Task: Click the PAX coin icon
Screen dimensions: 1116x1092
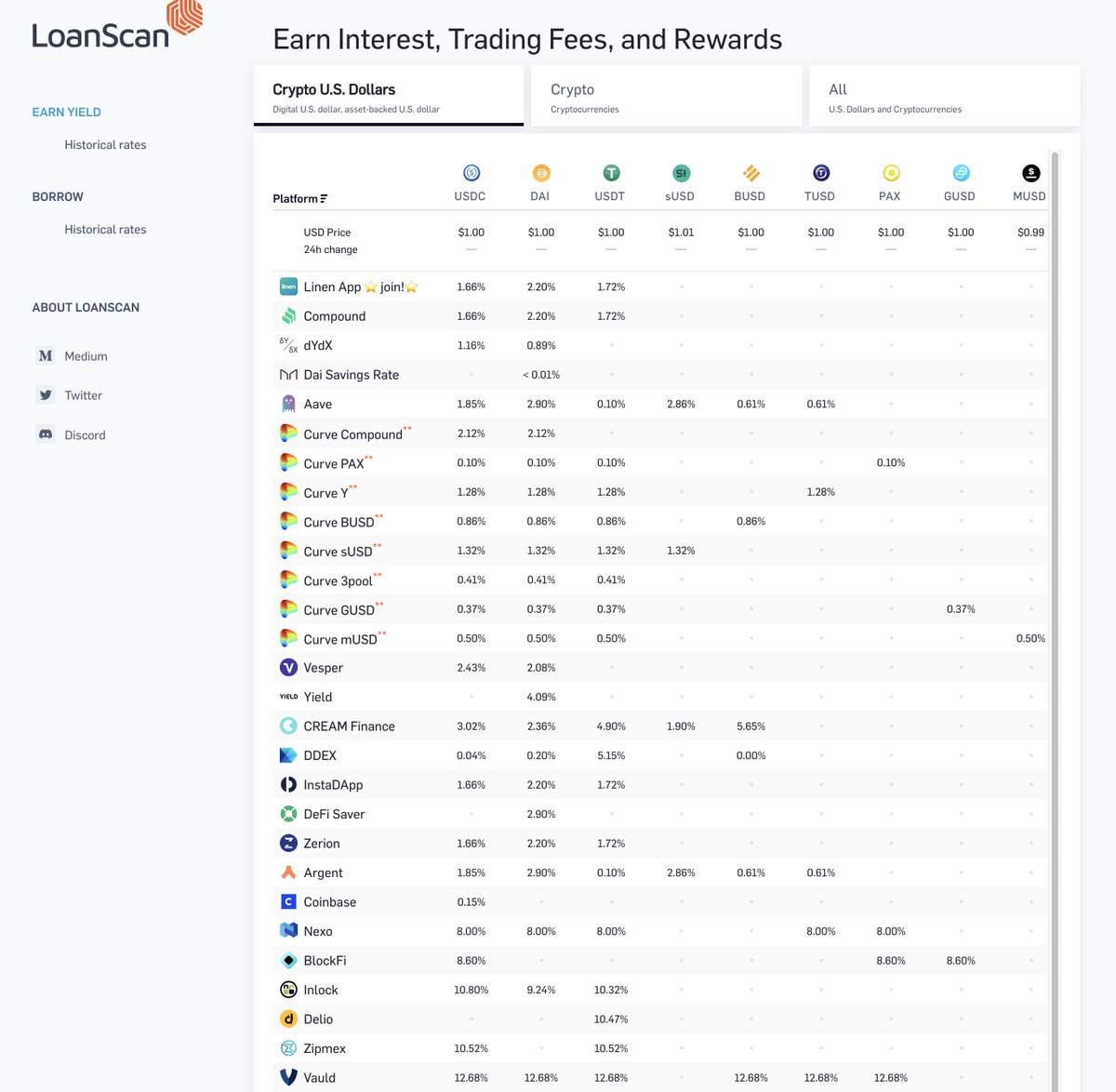Action: (x=891, y=173)
